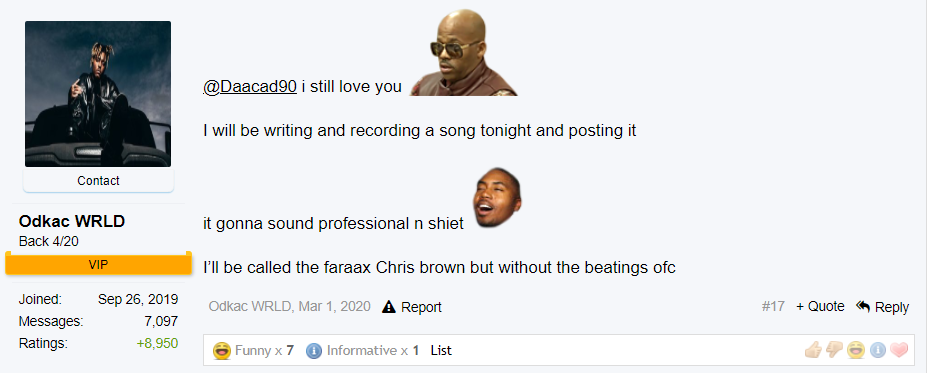Click the +8,950 ratings count
This screenshot has width=927, height=373.
(157, 343)
